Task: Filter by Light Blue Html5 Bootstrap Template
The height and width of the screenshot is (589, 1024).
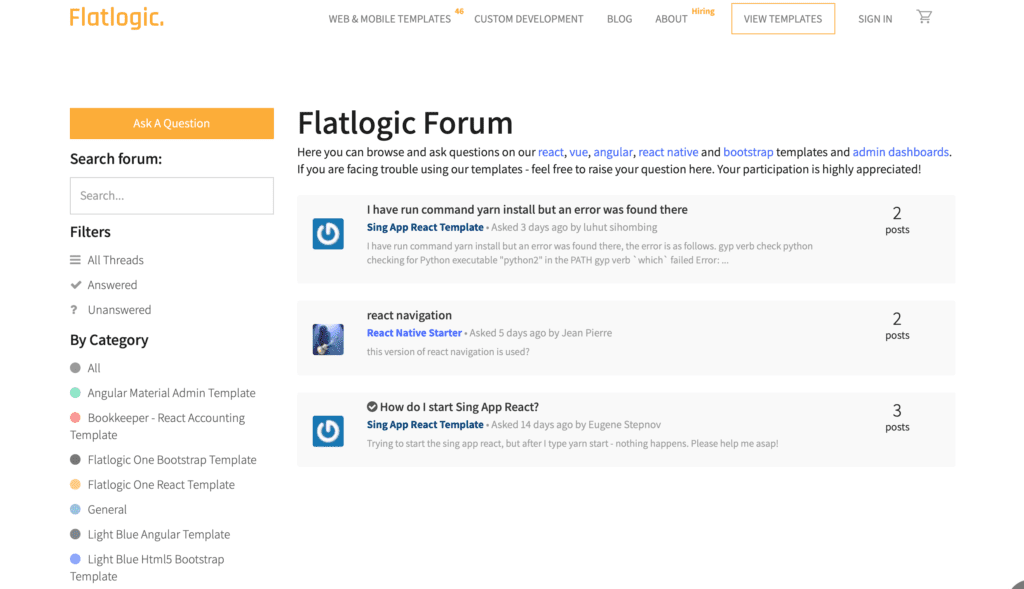Action: 147,567
